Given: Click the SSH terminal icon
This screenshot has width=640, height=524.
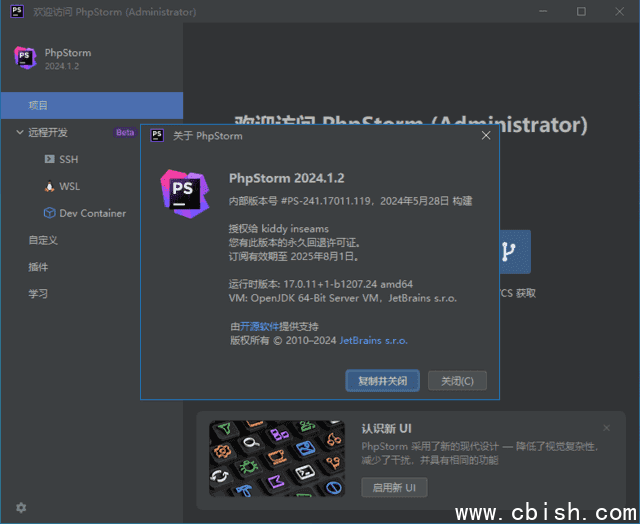Looking at the screenshot, I should click(49, 159).
